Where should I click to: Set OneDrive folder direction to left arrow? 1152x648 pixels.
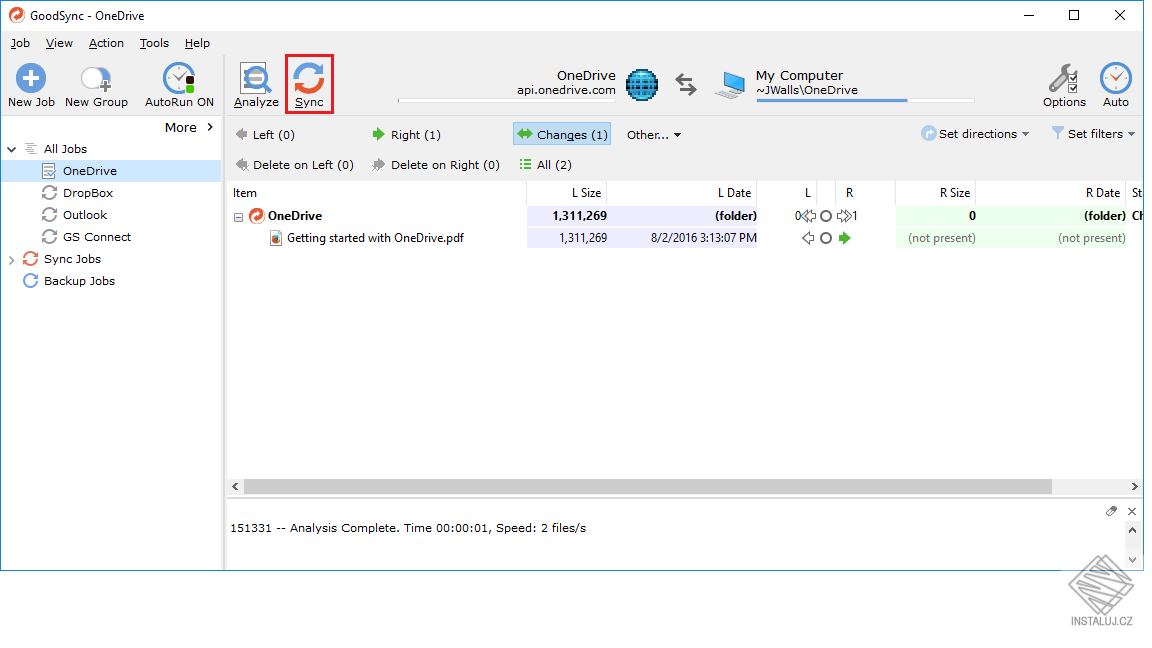[x=807, y=216]
